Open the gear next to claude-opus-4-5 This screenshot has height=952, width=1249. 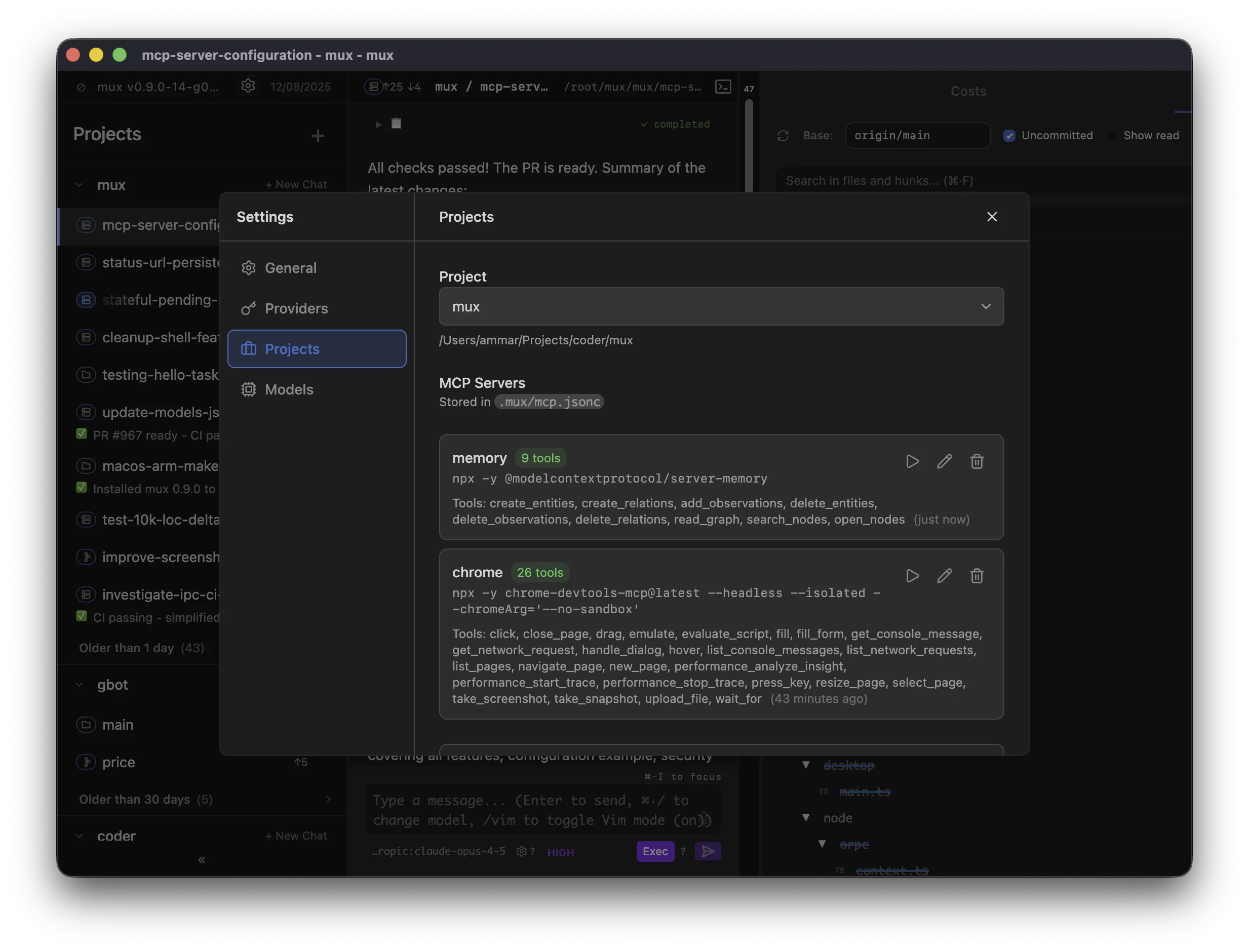click(520, 851)
